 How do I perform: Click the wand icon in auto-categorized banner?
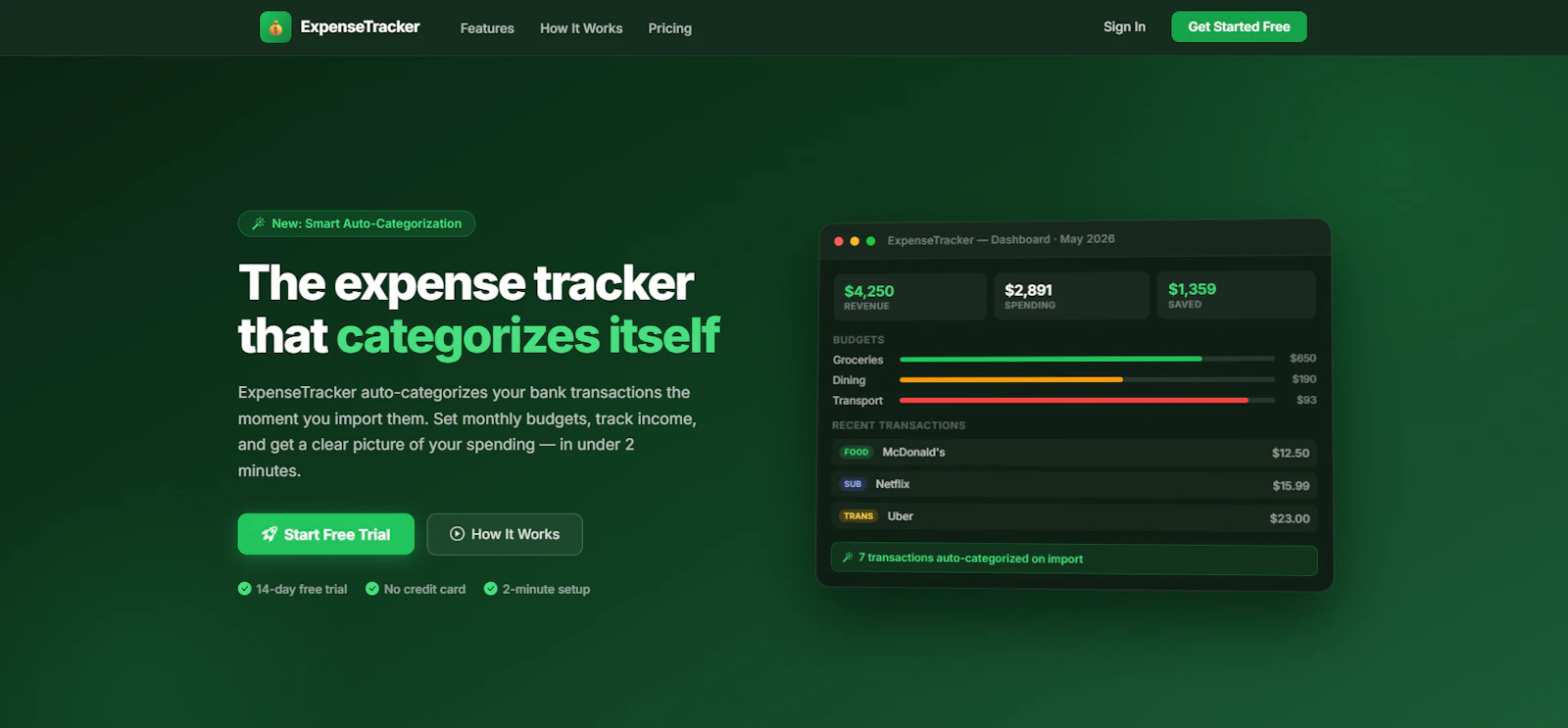pos(848,558)
